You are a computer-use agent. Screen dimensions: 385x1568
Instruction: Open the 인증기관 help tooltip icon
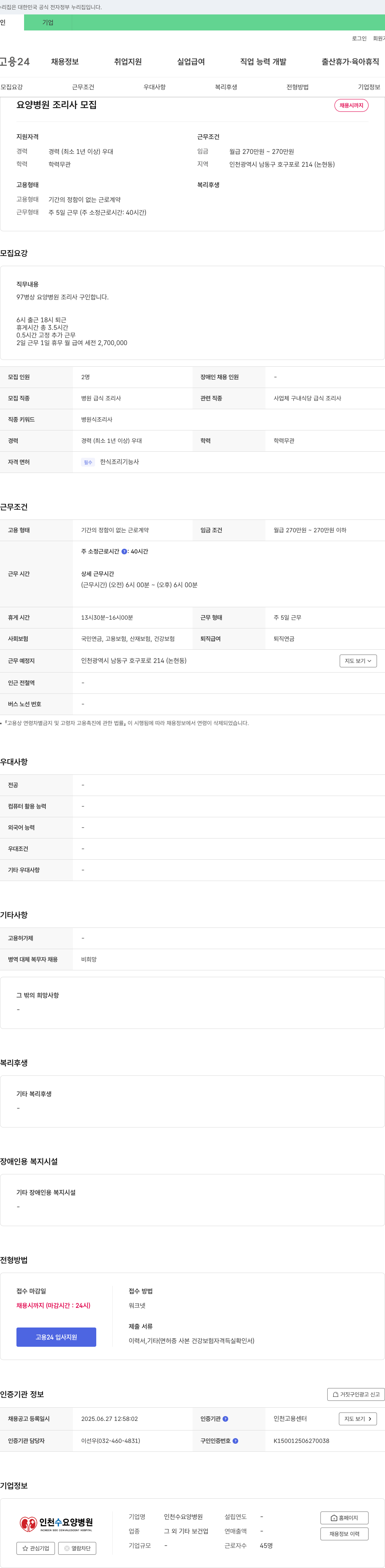(x=225, y=1419)
